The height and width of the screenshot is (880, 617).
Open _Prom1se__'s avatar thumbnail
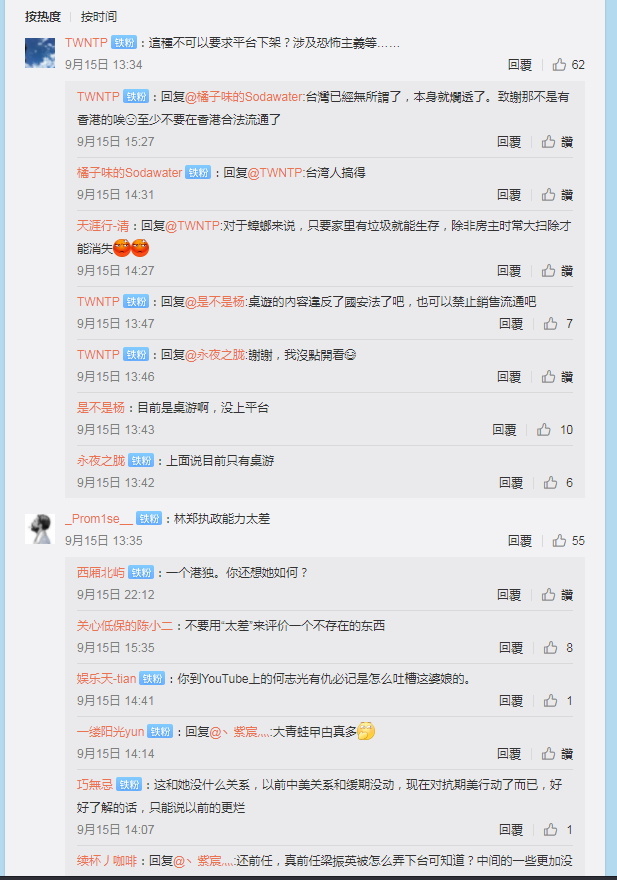coord(40,529)
